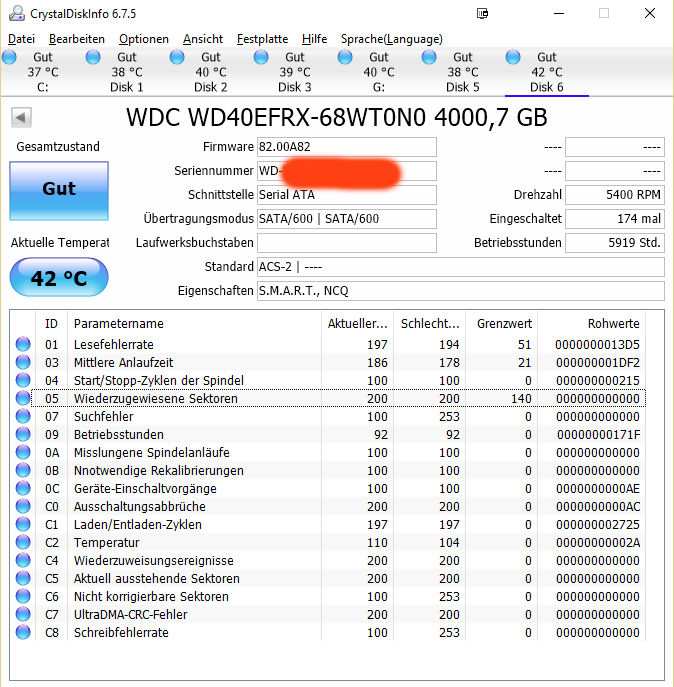674x687 pixels.
Task: Click the ID column header
Action: pyautogui.click(x=51, y=324)
